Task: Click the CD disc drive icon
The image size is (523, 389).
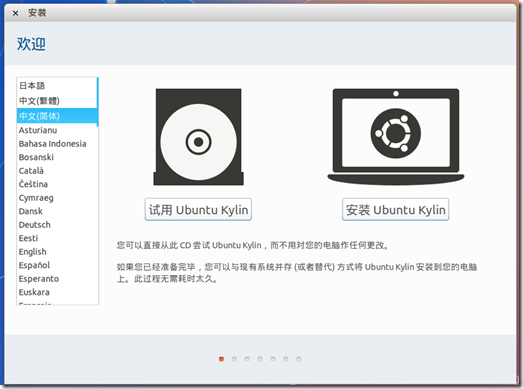Action: [198, 137]
